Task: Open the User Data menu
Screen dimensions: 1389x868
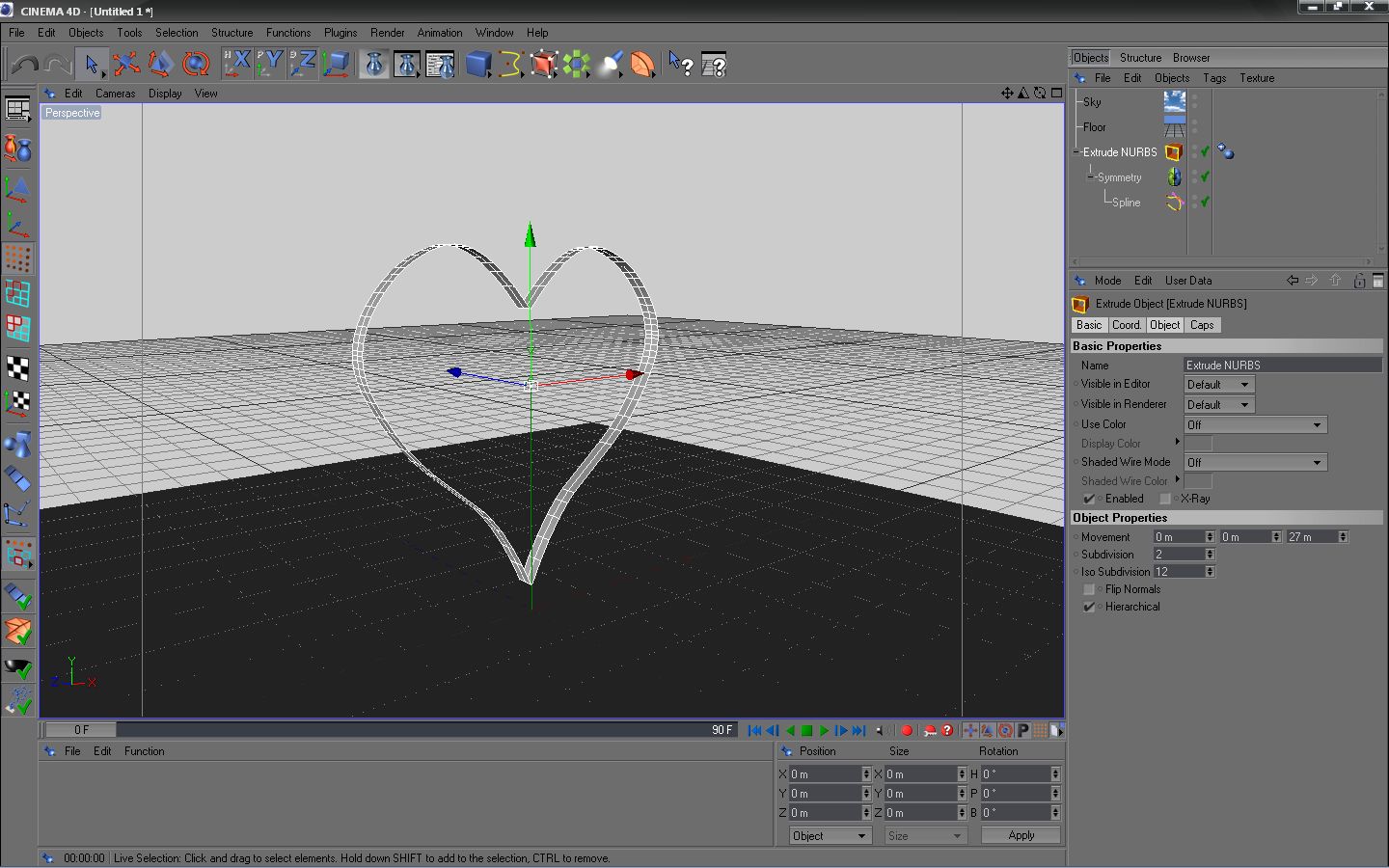Action: (1188, 281)
